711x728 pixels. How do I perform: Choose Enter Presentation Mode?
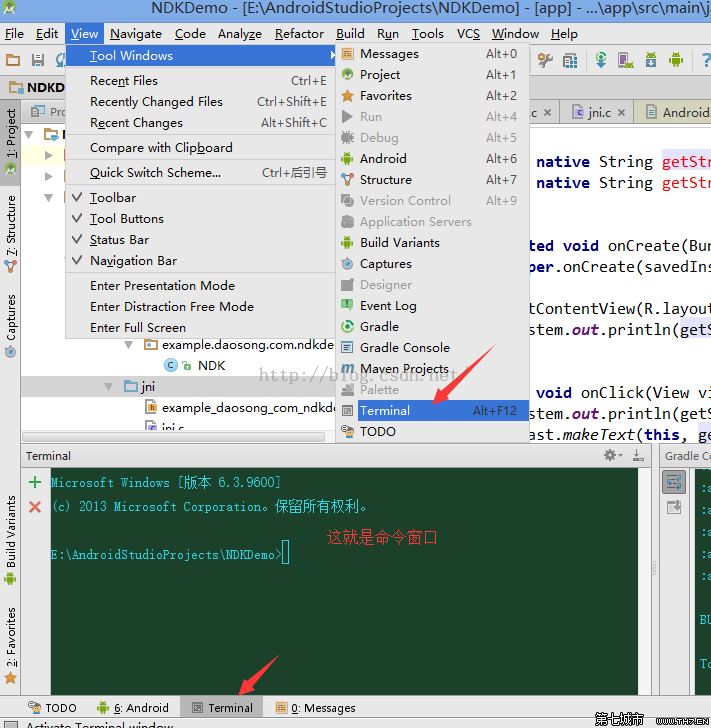coord(201,286)
